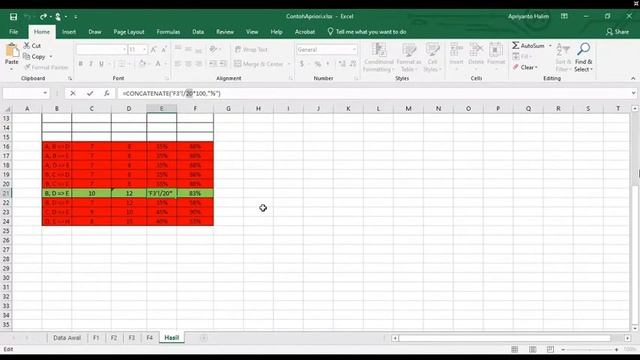The width and height of the screenshot is (640, 360).
Task: Expand the formula bar
Action: [x=633, y=93]
